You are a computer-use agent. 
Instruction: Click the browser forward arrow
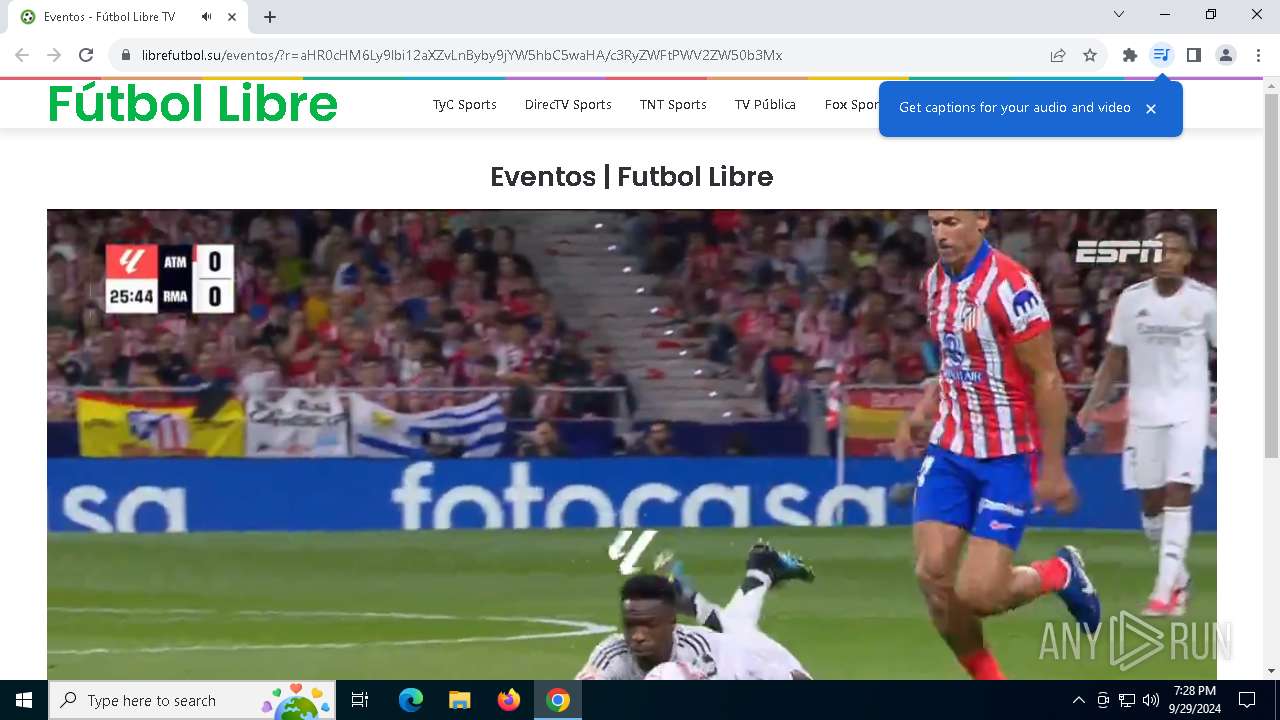pos(54,55)
